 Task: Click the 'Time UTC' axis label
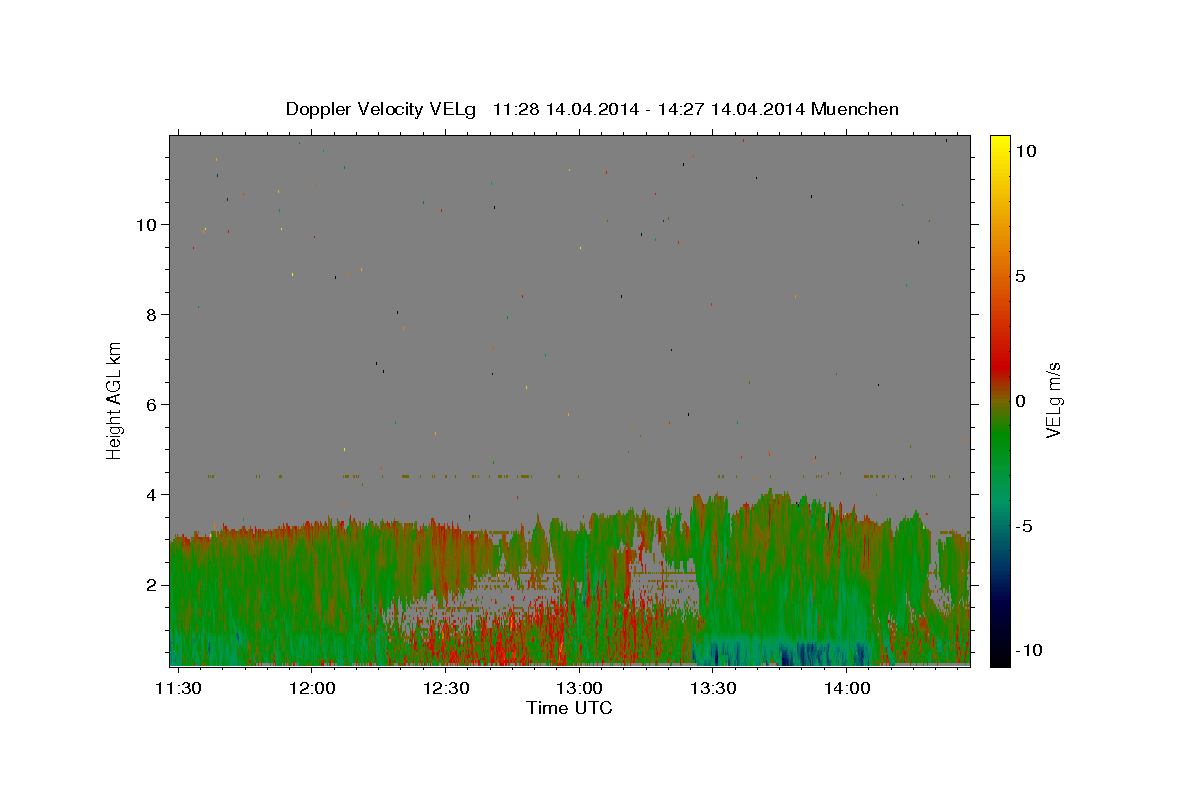click(x=569, y=708)
